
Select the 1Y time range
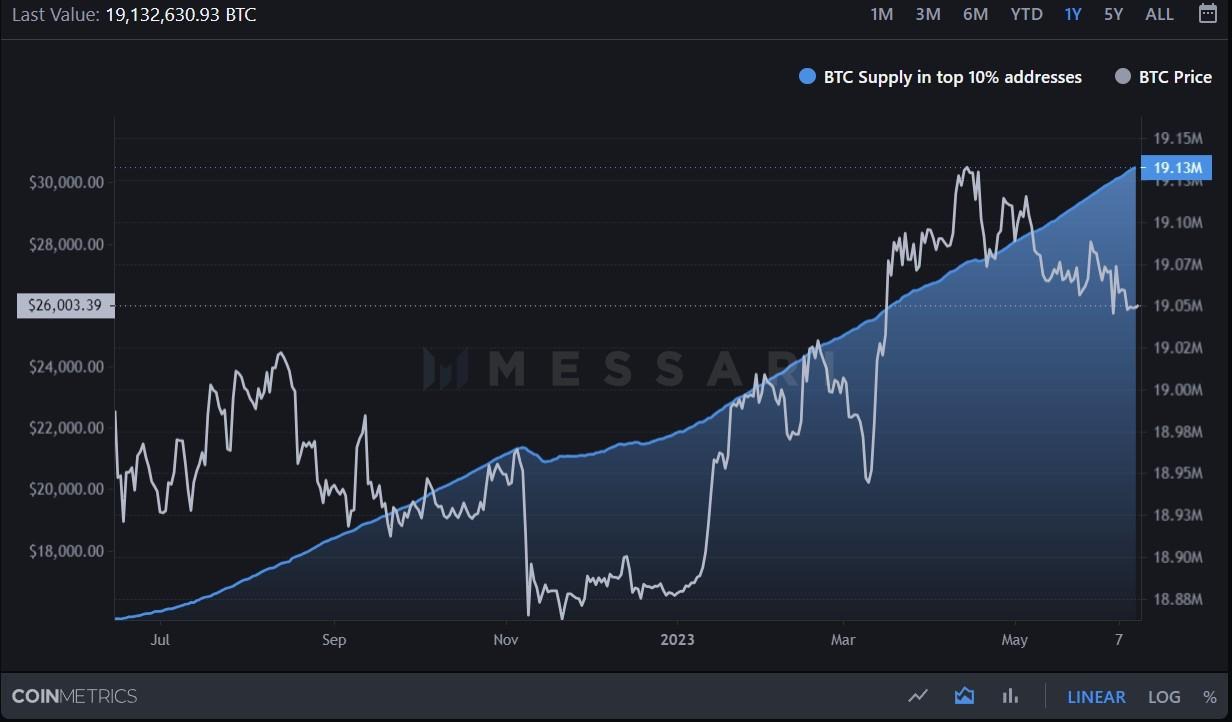coord(1073,14)
